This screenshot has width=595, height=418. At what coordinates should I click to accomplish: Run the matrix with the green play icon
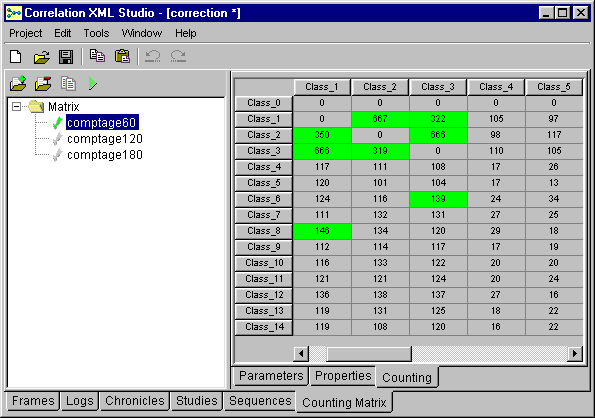93,83
